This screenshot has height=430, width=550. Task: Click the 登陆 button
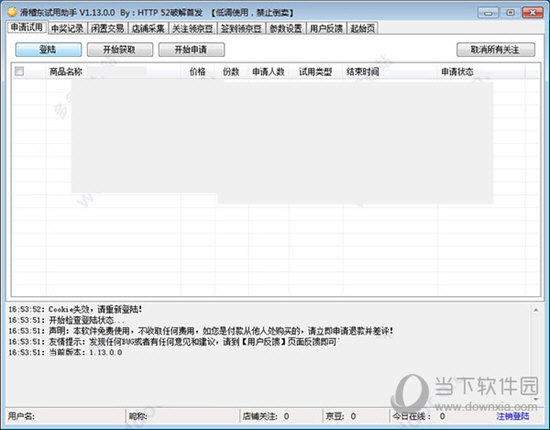click(x=48, y=49)
